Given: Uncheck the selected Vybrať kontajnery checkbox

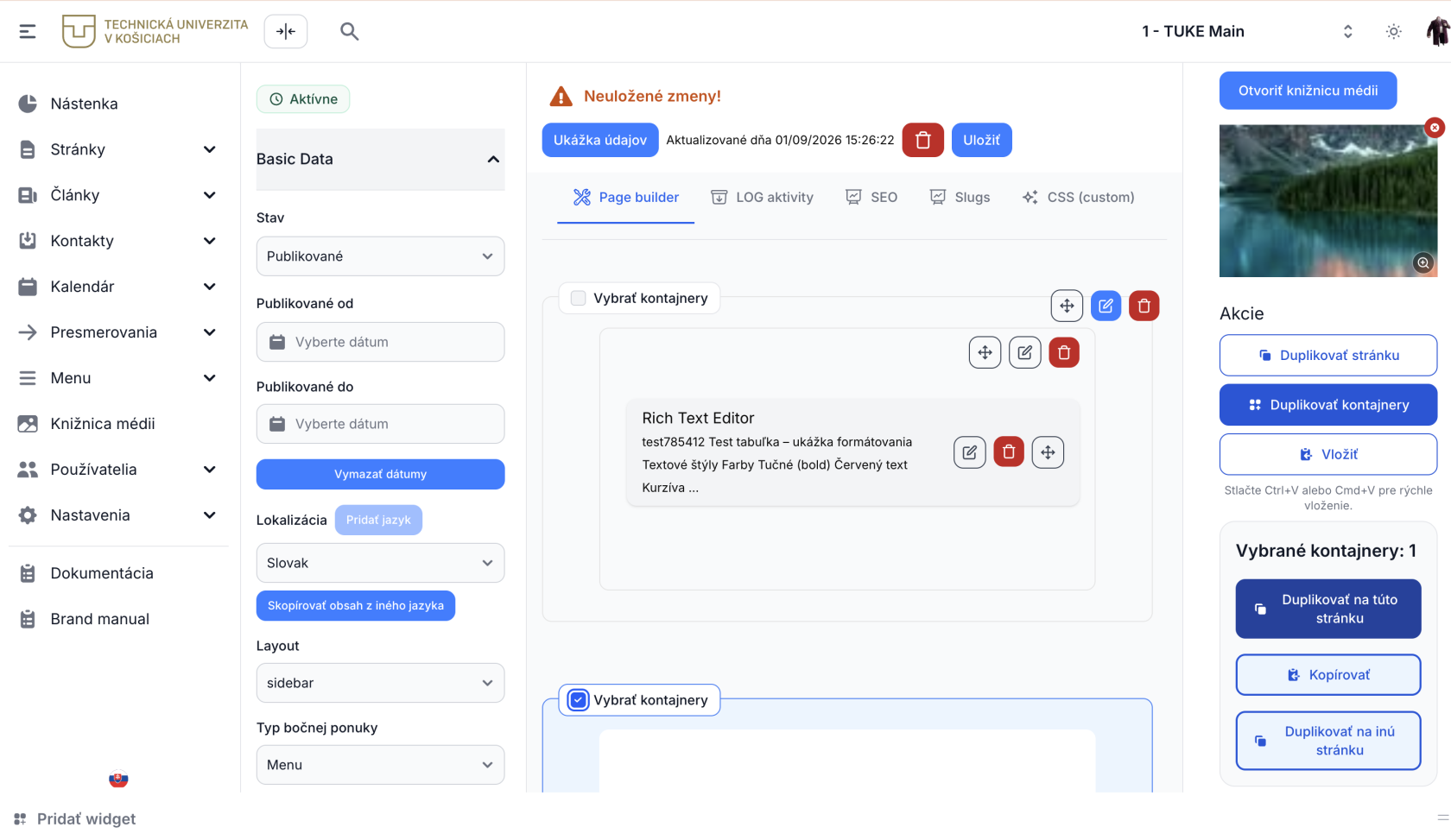Looking at the screenshot, I should [579, 700].
